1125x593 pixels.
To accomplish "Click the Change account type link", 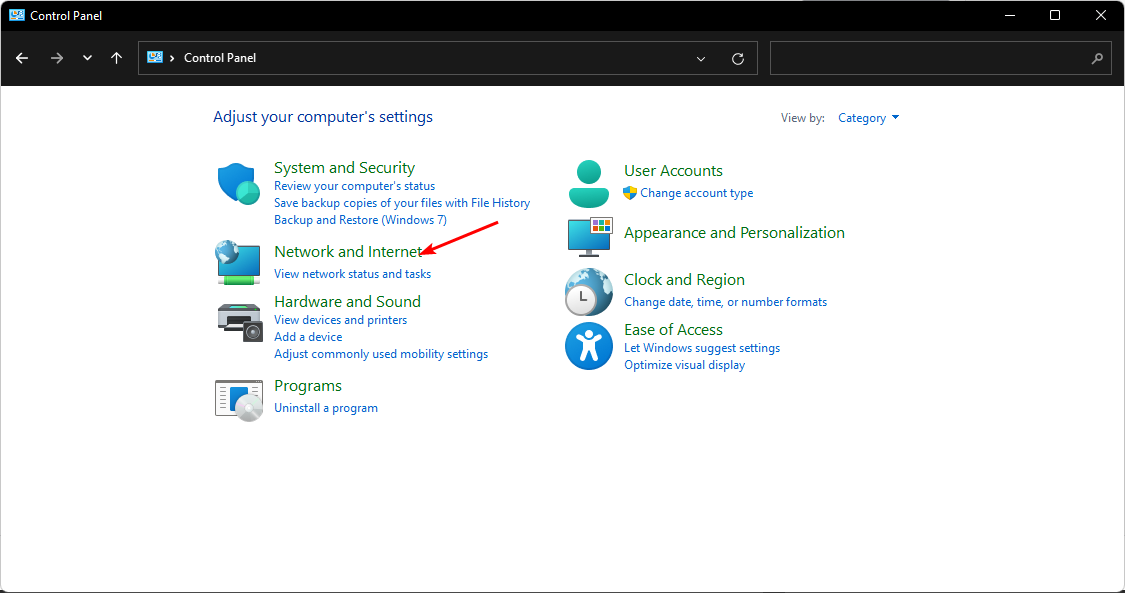I will pos(697,192).
